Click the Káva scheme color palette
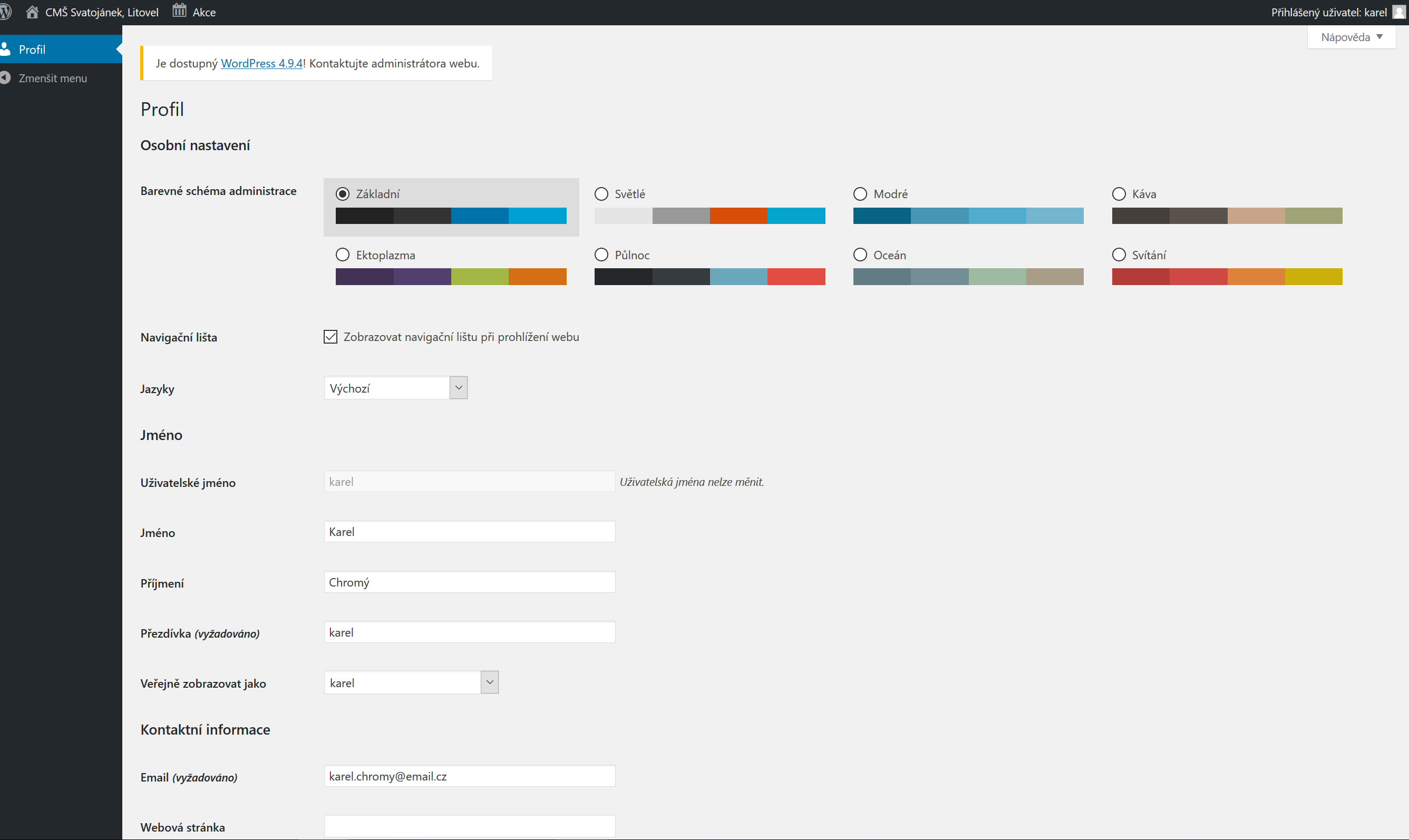 (x=1227, y=216)
